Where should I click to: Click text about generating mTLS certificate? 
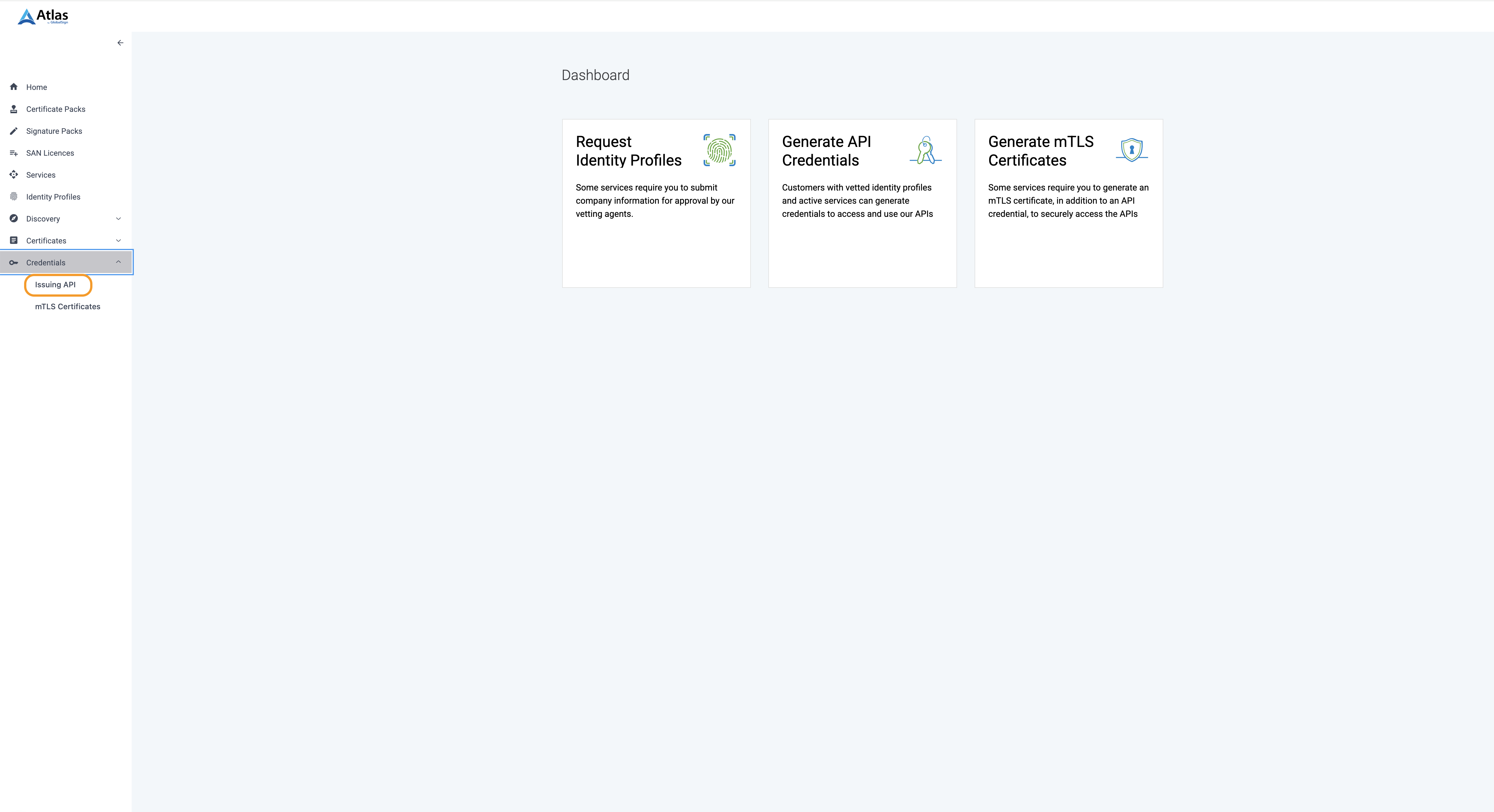pyautogui.click(x=1068, y=201)
